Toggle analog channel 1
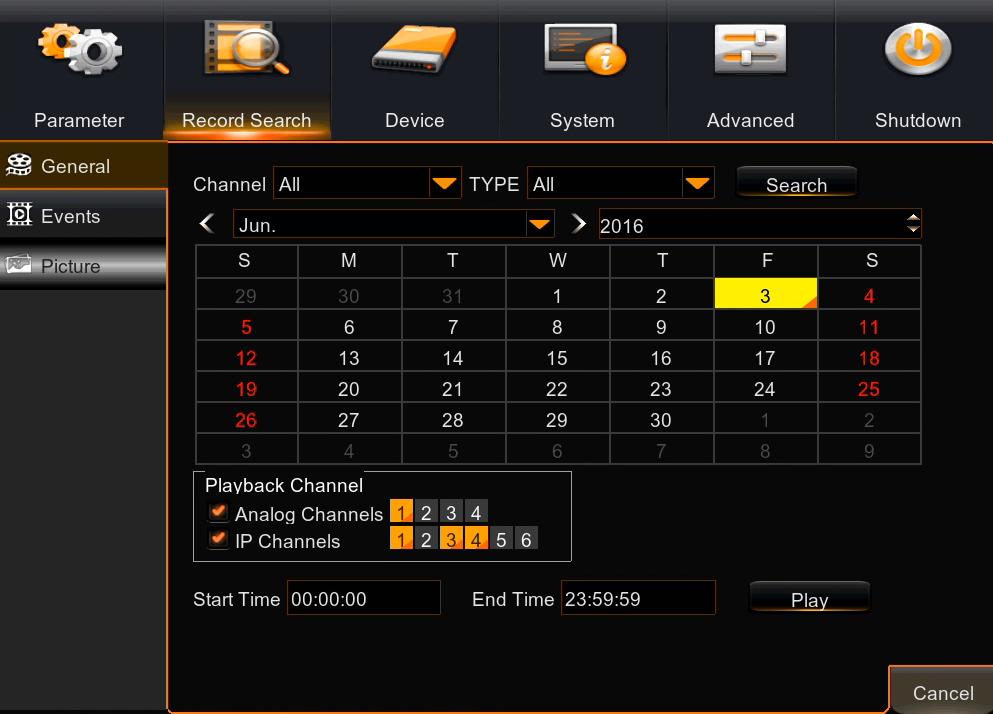Image resolution: width=993 pixels, height=714 pixels. (x=402, y=511)
